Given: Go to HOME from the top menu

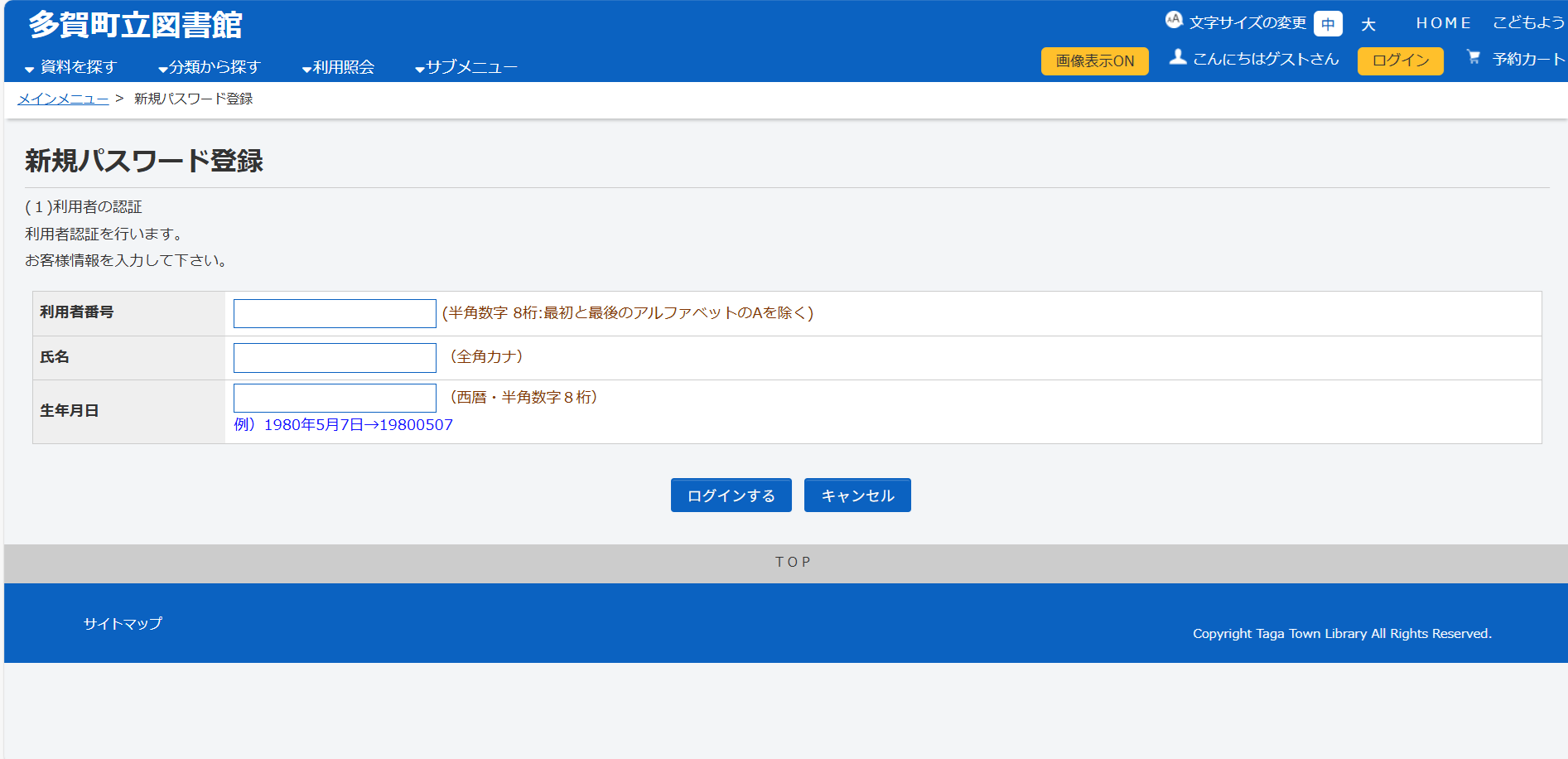Looking at the screenshot, I should (x=1443, y=22).
